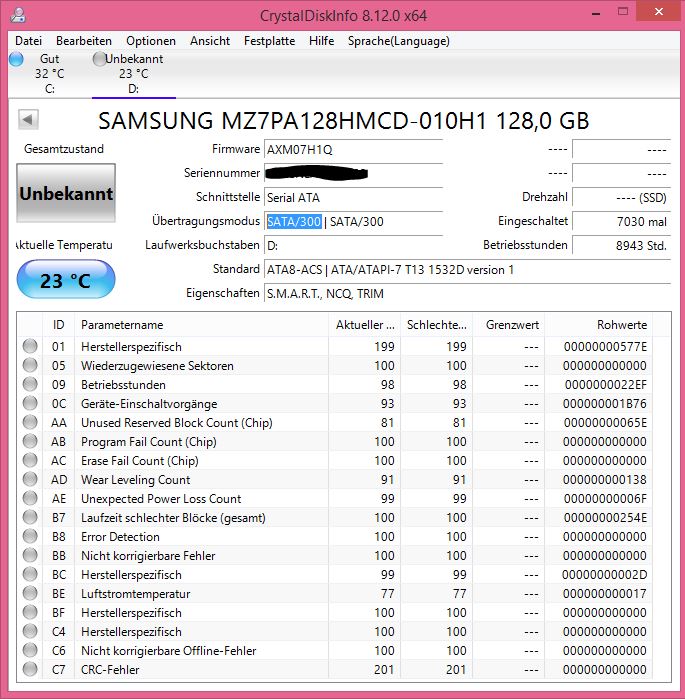This screenshot has height=699, width=685.
Task: Open the Festplatte menu
Action: tap(269, 41)
